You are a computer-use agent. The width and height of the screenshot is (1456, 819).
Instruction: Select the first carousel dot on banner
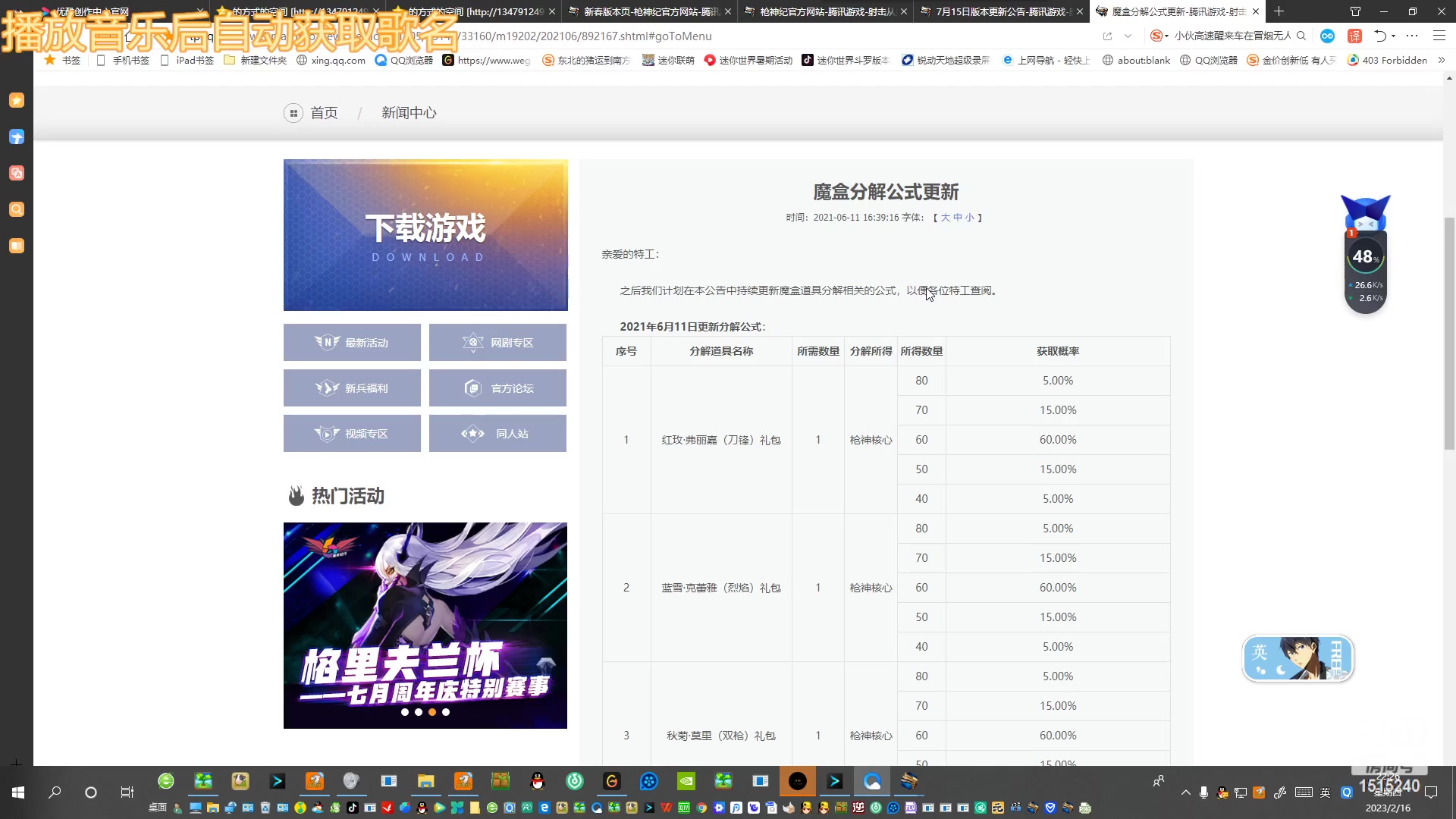405,712
